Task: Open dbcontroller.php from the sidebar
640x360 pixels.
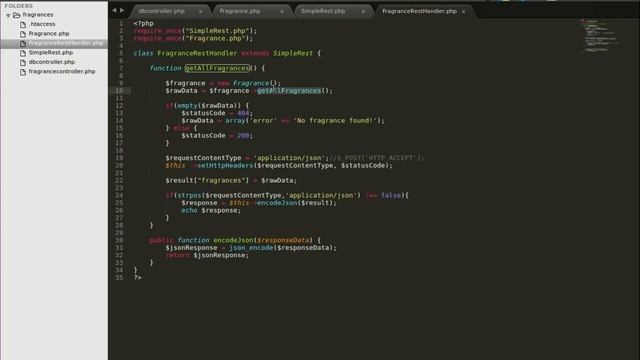Action: pos(51,62)
